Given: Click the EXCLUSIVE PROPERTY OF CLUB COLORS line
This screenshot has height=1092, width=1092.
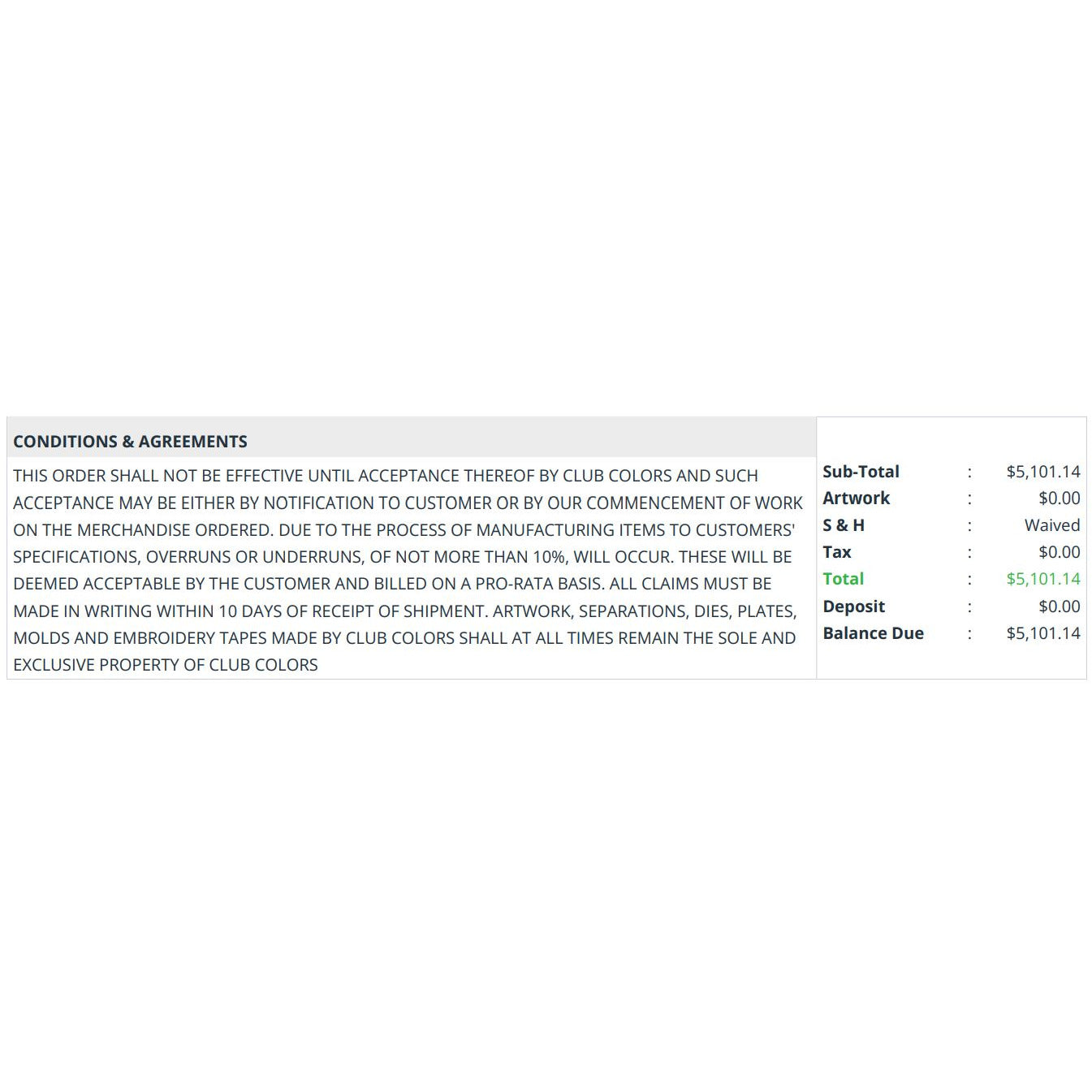Looking at the screenshot, I should pos(166,665).
